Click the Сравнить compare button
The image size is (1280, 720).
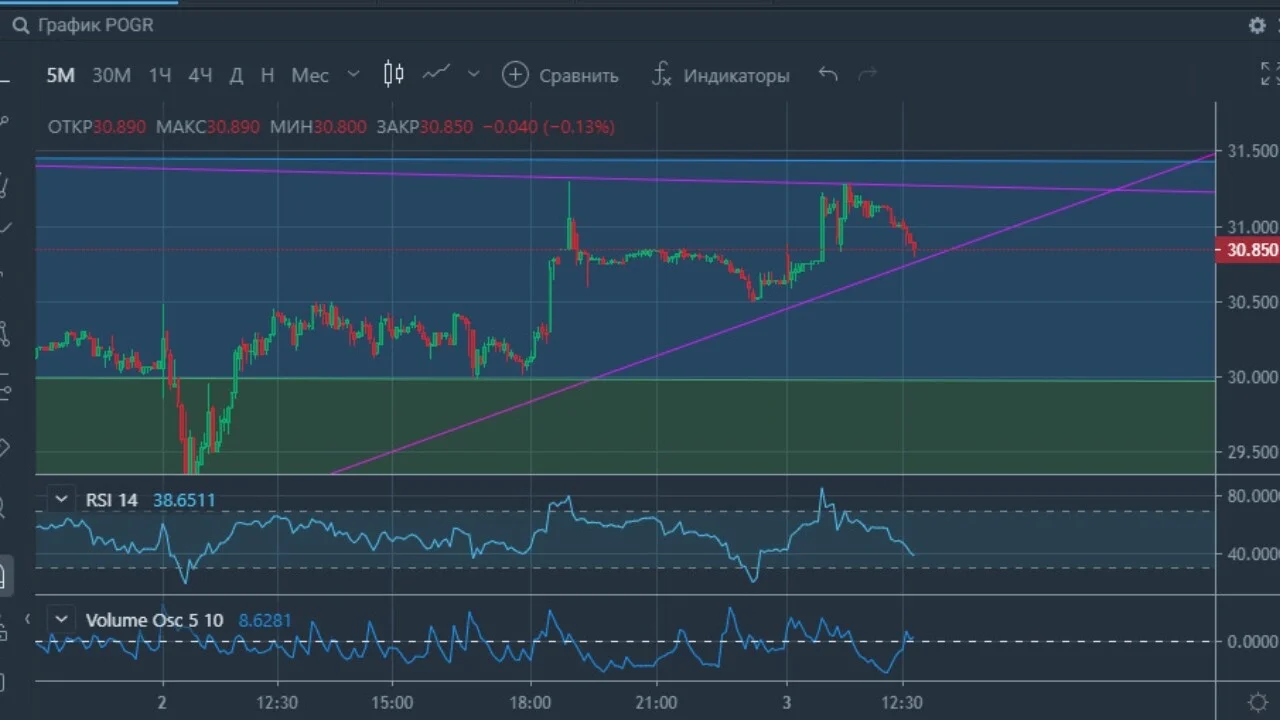(x=560, y=75)
